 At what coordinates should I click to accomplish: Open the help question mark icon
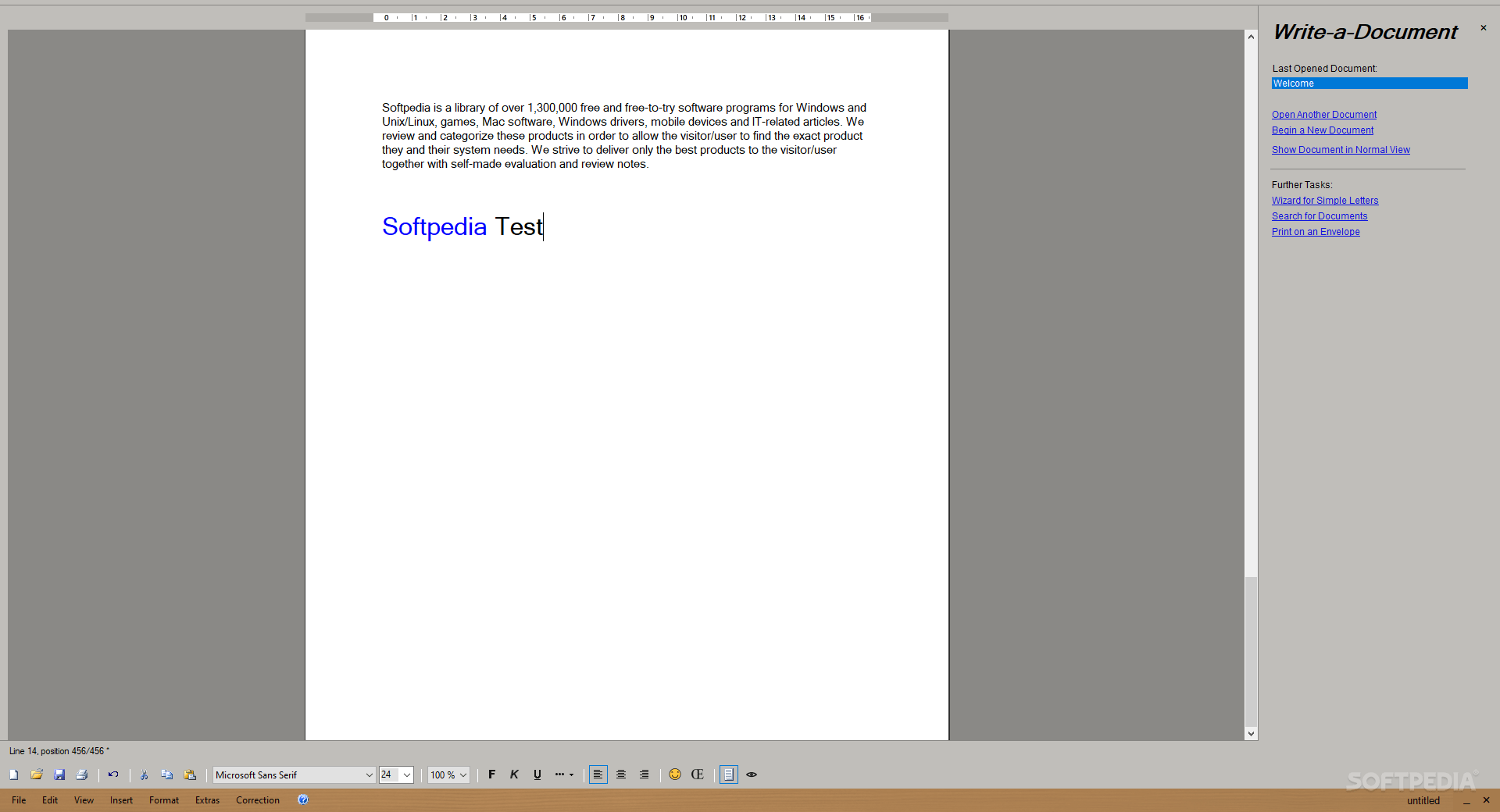303,800
